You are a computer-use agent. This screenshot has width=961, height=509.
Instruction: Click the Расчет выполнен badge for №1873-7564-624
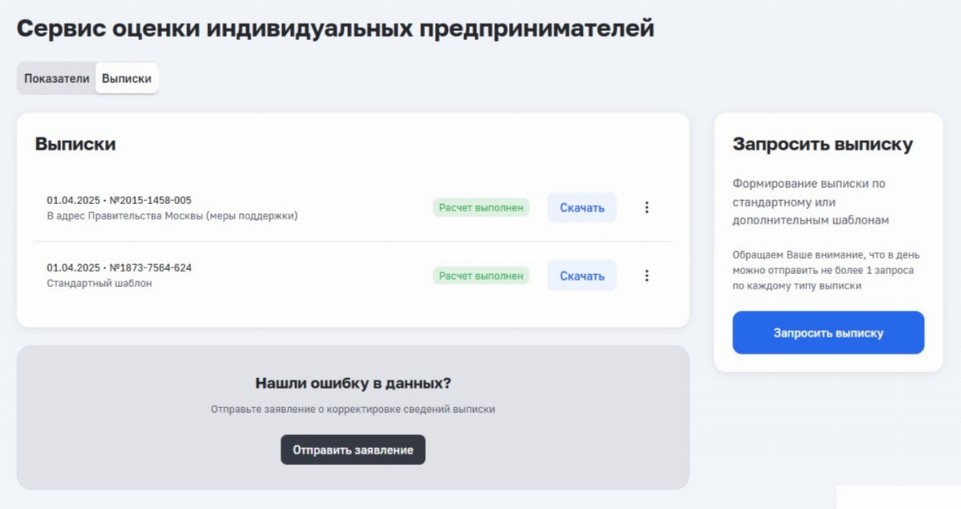tap(481, 276)
